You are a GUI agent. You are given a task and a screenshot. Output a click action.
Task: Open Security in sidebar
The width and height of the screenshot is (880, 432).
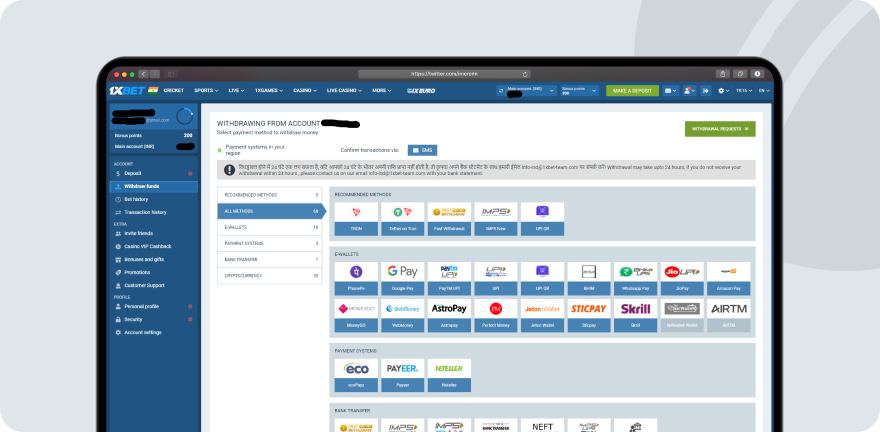154,320
